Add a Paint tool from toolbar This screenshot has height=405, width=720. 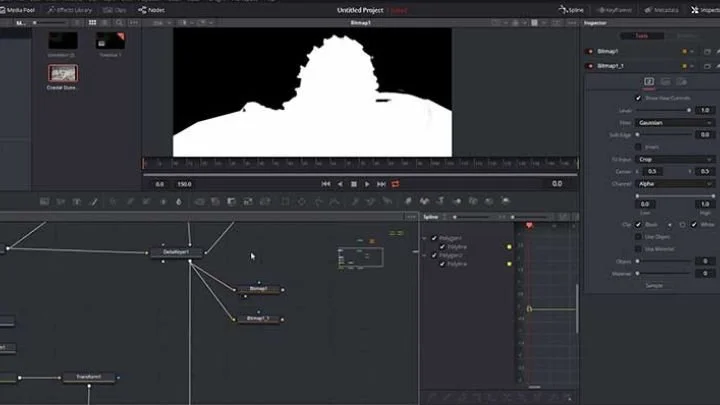coord(94,202)
